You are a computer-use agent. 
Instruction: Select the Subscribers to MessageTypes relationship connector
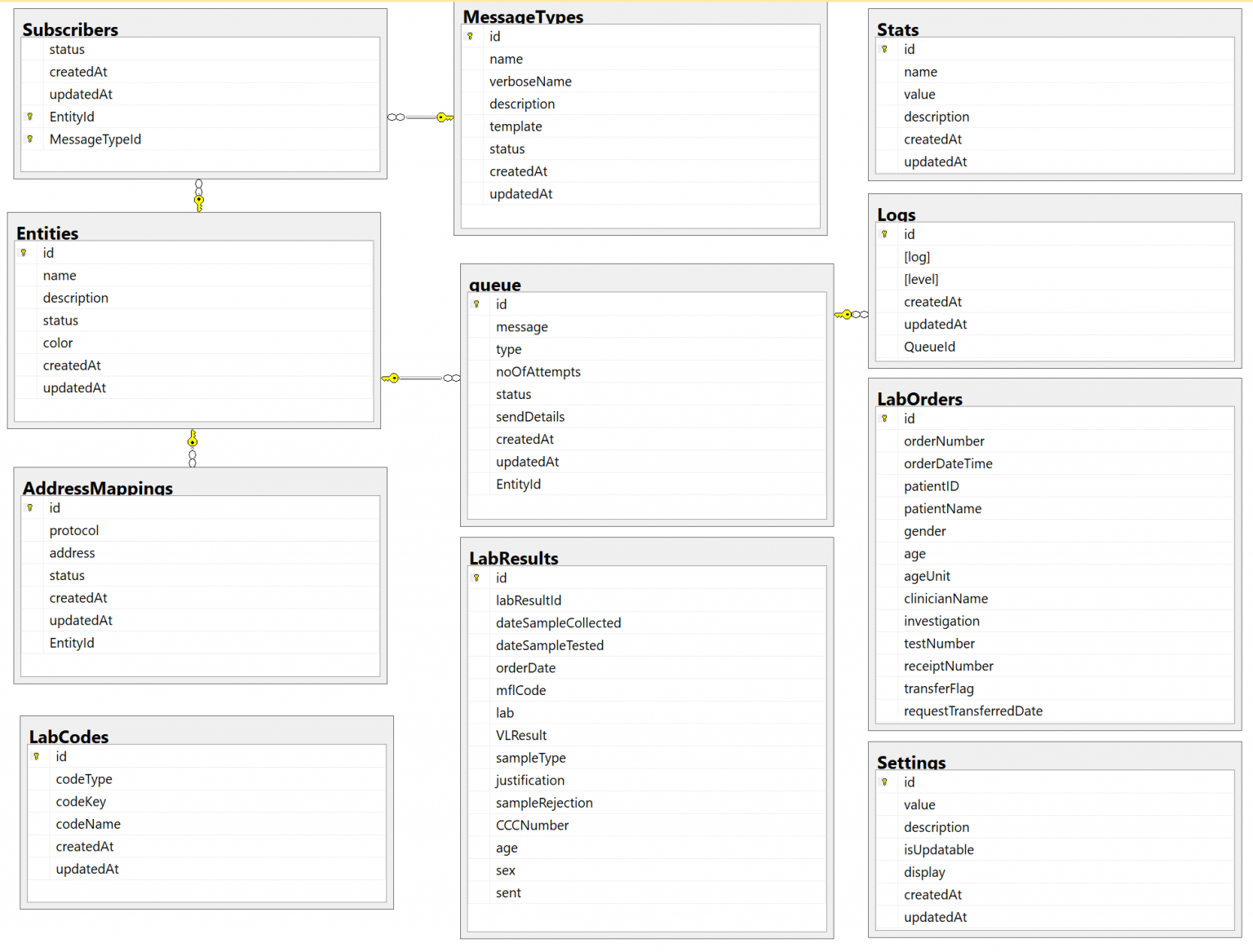coord(420,117)
